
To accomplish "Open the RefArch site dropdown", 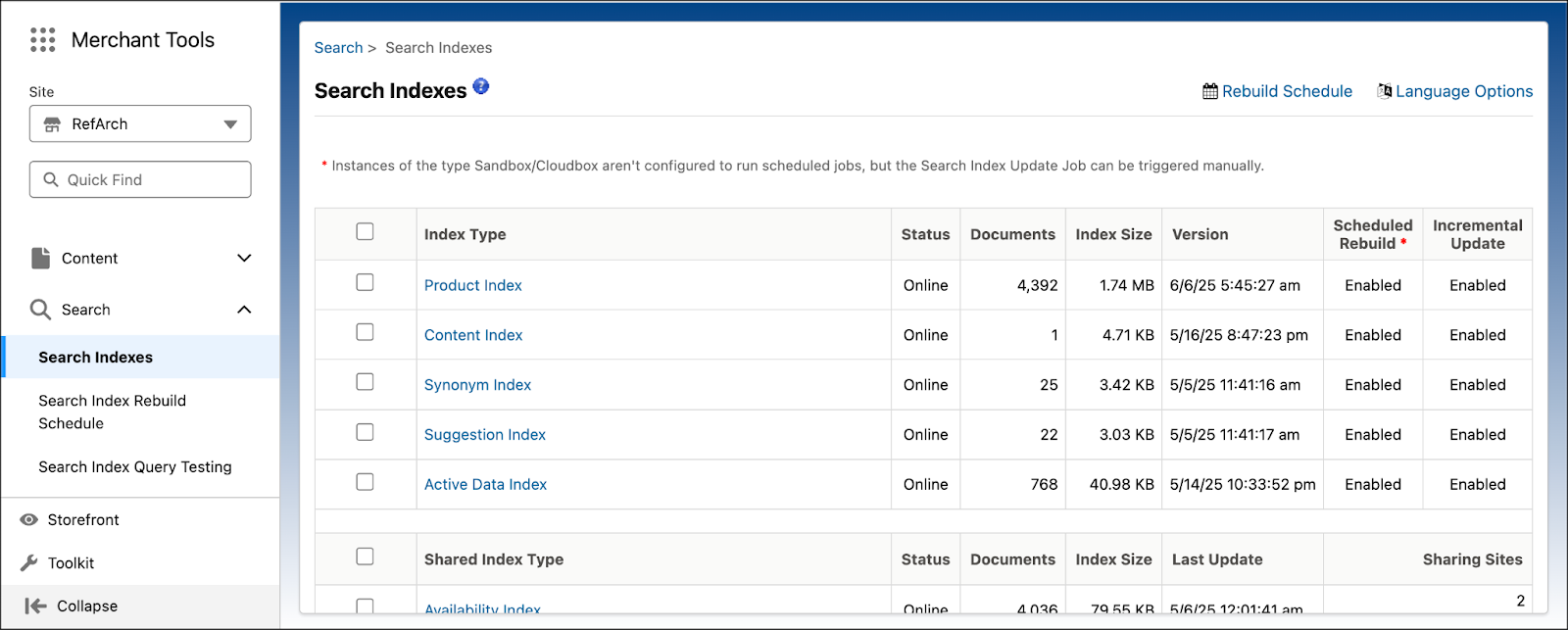I will pyautogui.click(x=140, y=123).
